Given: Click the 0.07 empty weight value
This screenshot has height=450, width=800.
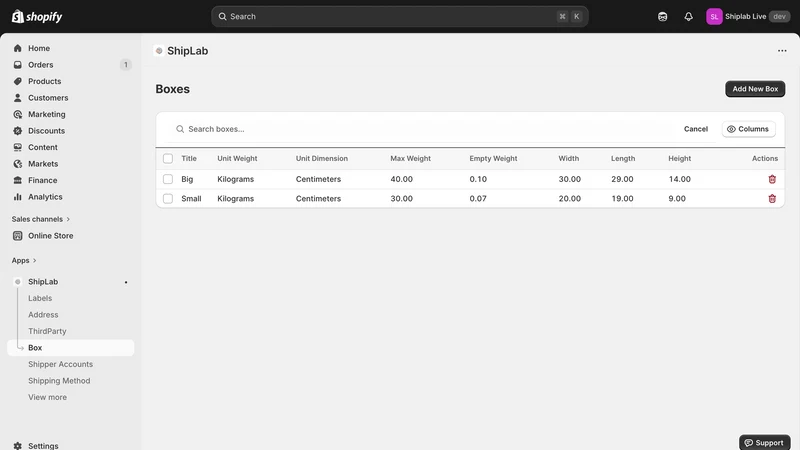Looking at the screenshot, I should [478, 198].
